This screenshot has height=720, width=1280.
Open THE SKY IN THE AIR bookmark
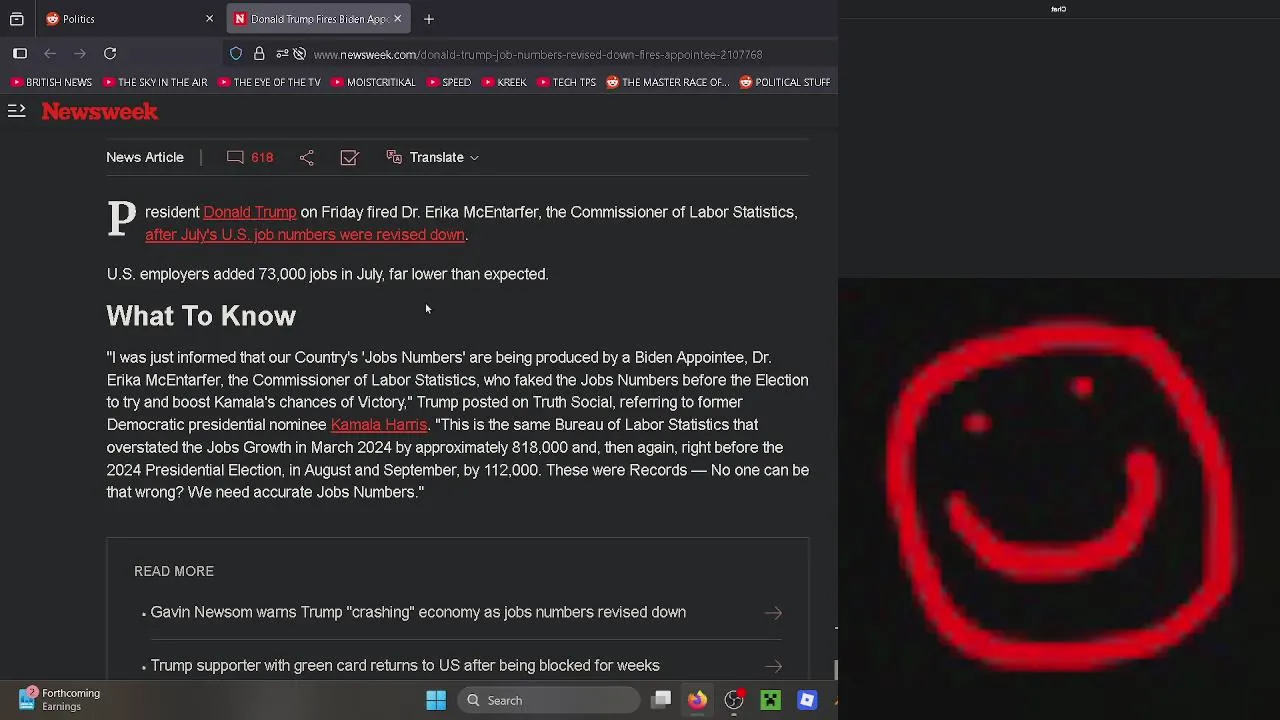click(x=156, y=82)
